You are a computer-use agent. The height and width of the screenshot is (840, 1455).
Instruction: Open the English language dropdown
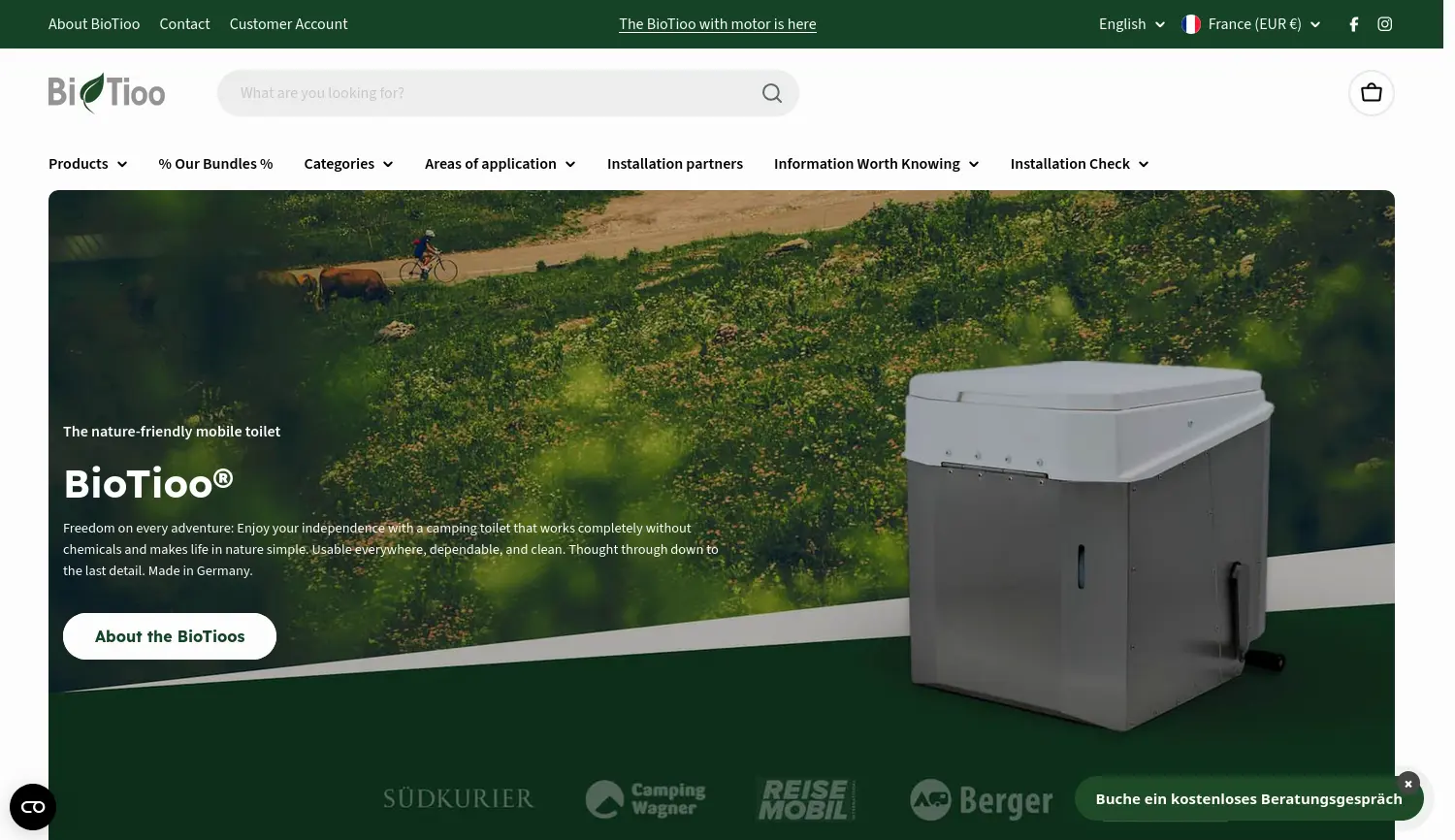click(1132, 24)
